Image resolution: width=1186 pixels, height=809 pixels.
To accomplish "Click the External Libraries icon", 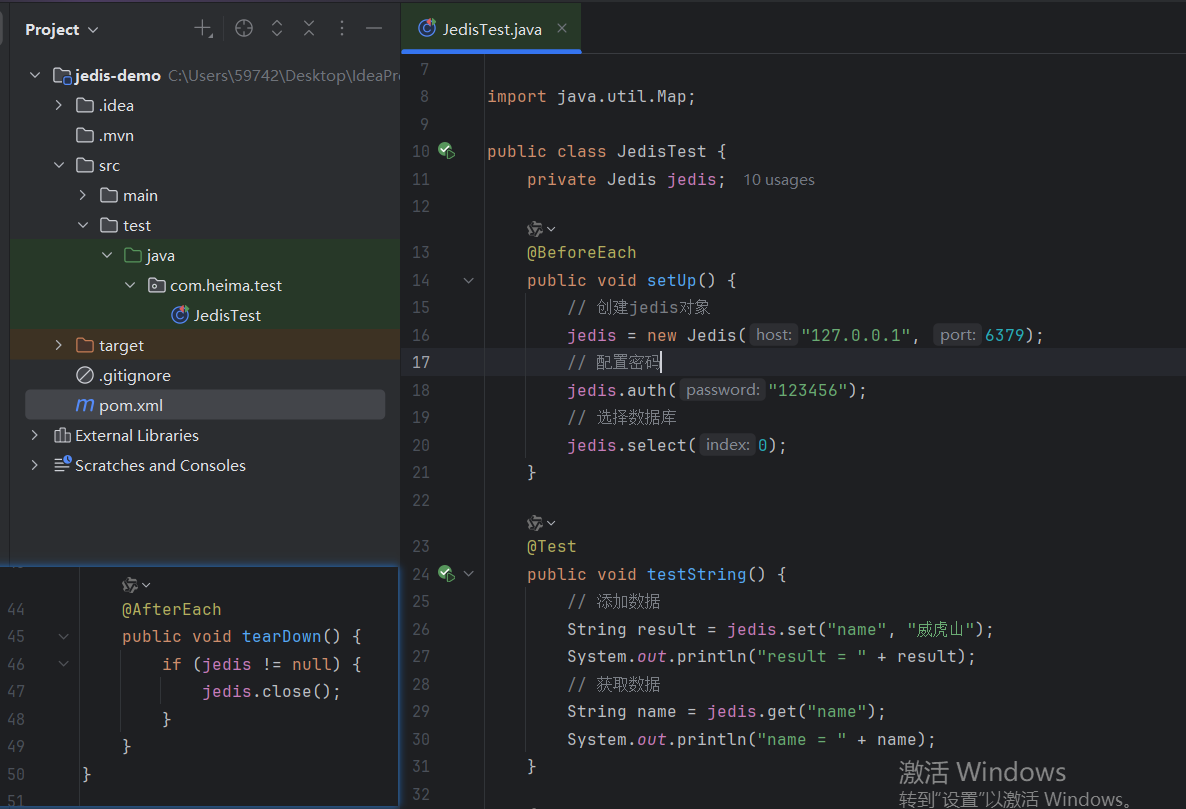I will (62, 435).
